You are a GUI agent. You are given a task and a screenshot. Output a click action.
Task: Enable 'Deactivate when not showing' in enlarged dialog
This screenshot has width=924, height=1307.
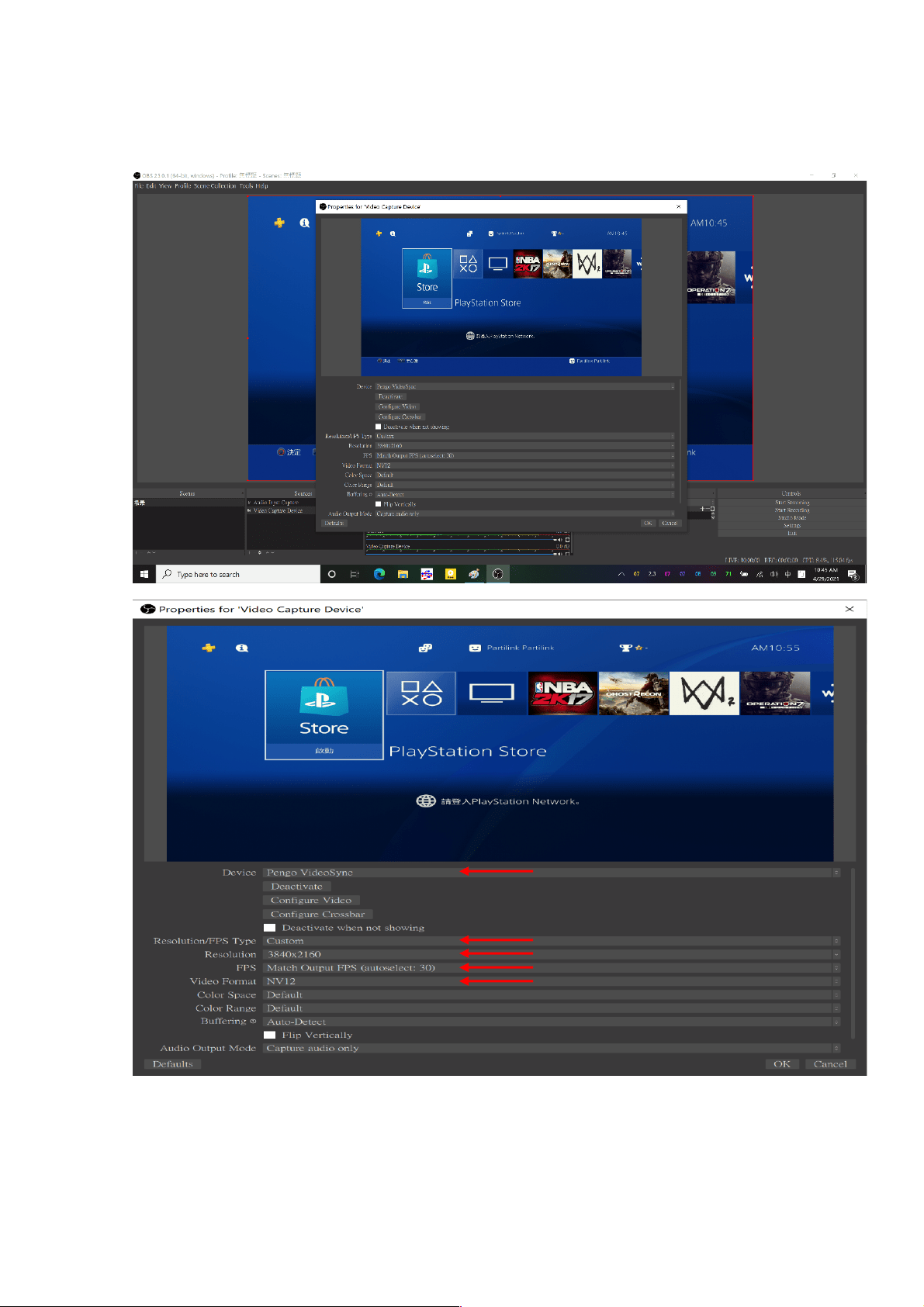coord(269,928)
